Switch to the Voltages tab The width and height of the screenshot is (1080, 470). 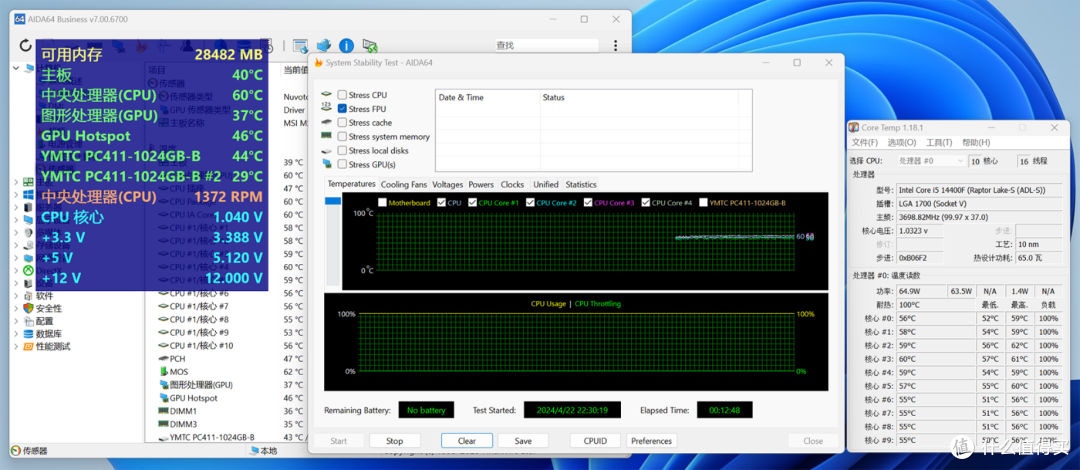448,185
